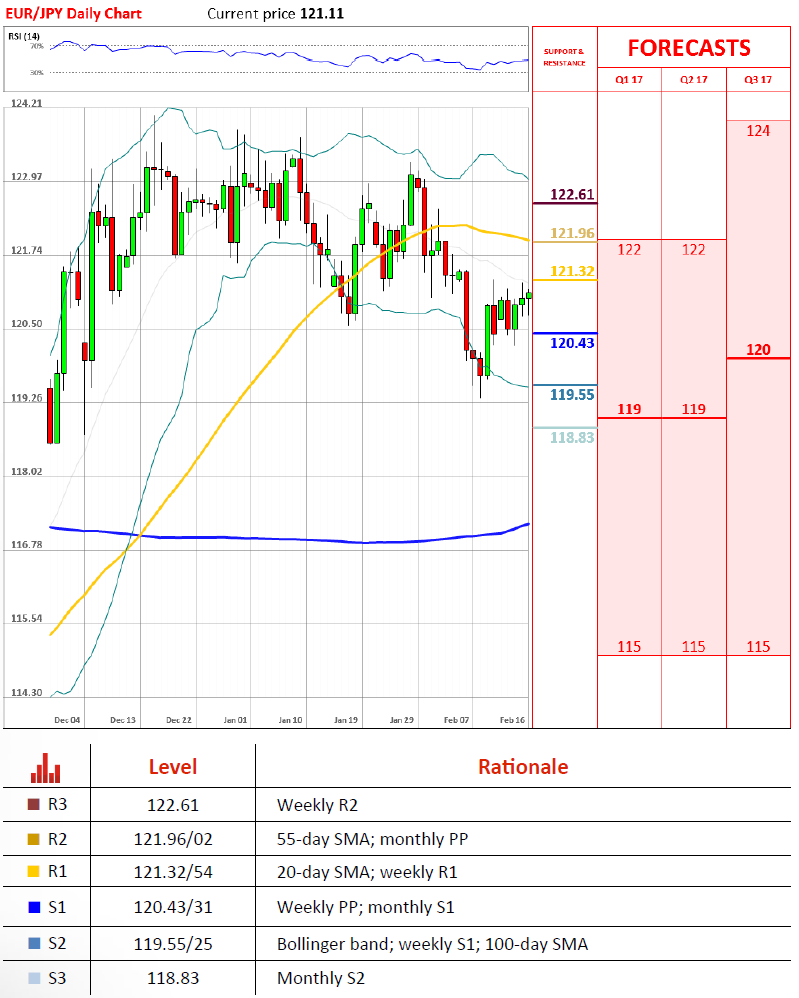Click the 122.97 price axis label
Image resolution: width=799 pixels, height=998 pixels.
click(27, 176)
